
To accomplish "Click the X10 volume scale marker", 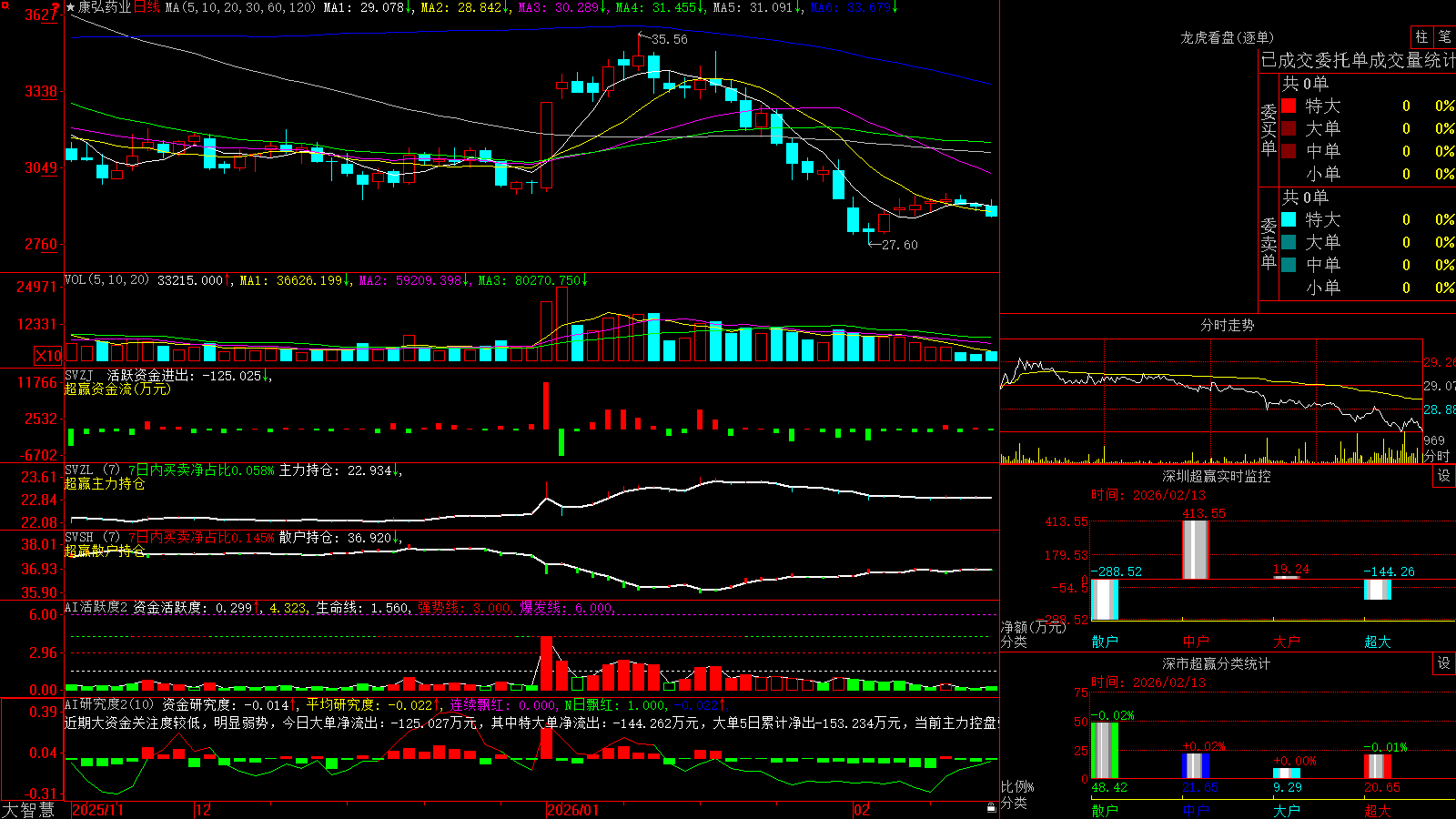I will [48, 356].
